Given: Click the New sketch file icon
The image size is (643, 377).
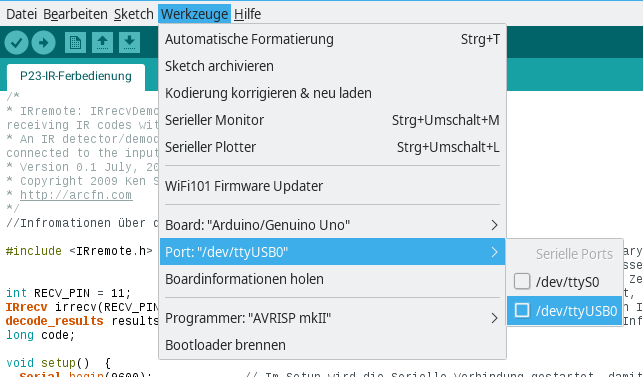Looking at the screenshot, I should pos(75,42).
